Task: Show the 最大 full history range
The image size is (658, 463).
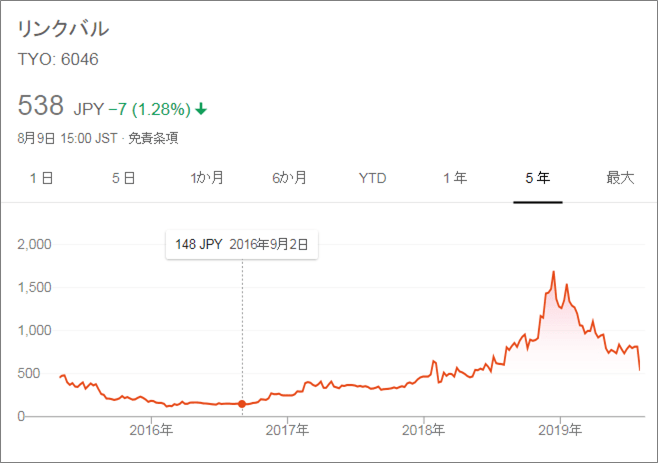Action: coord(620,178)
